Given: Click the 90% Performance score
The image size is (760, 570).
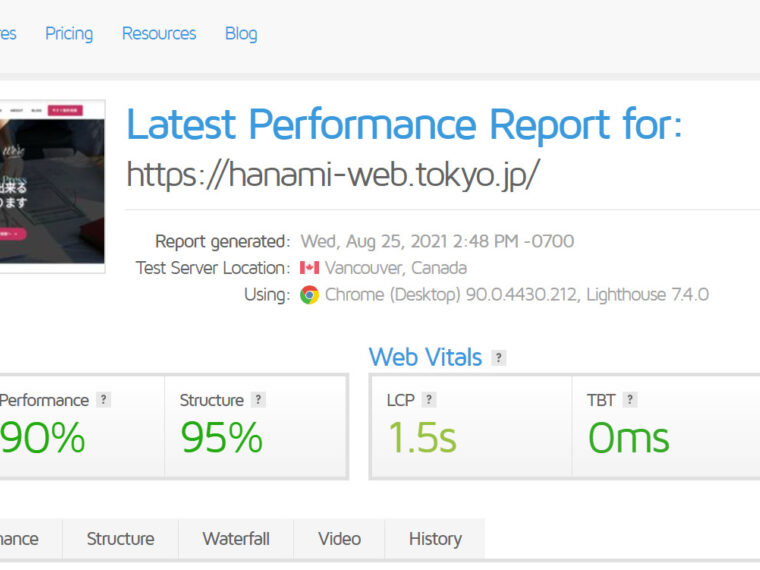Looking at the screenshot, I should point(42,438).
